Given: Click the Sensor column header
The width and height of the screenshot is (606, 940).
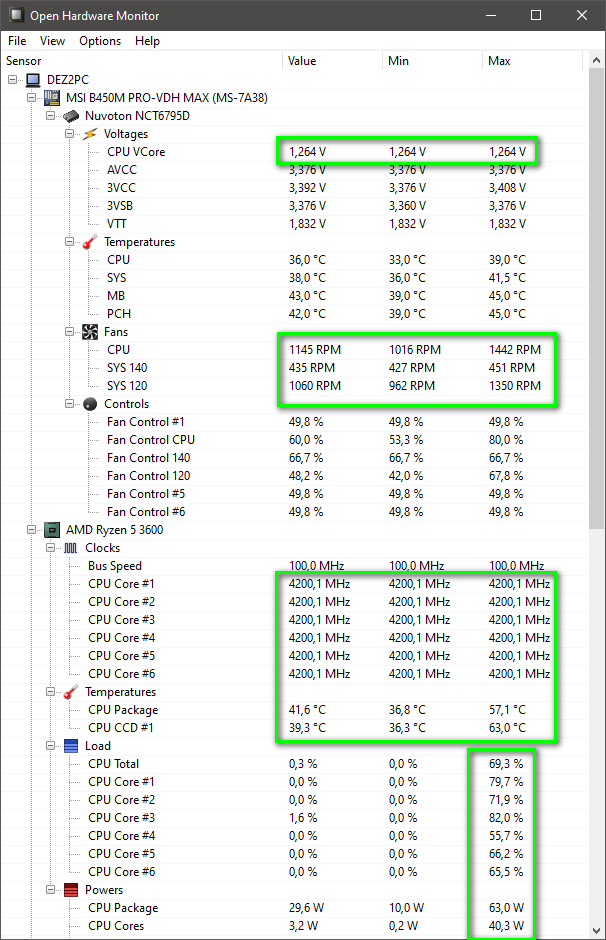Looking at the screenshot, I should (142, 61).
